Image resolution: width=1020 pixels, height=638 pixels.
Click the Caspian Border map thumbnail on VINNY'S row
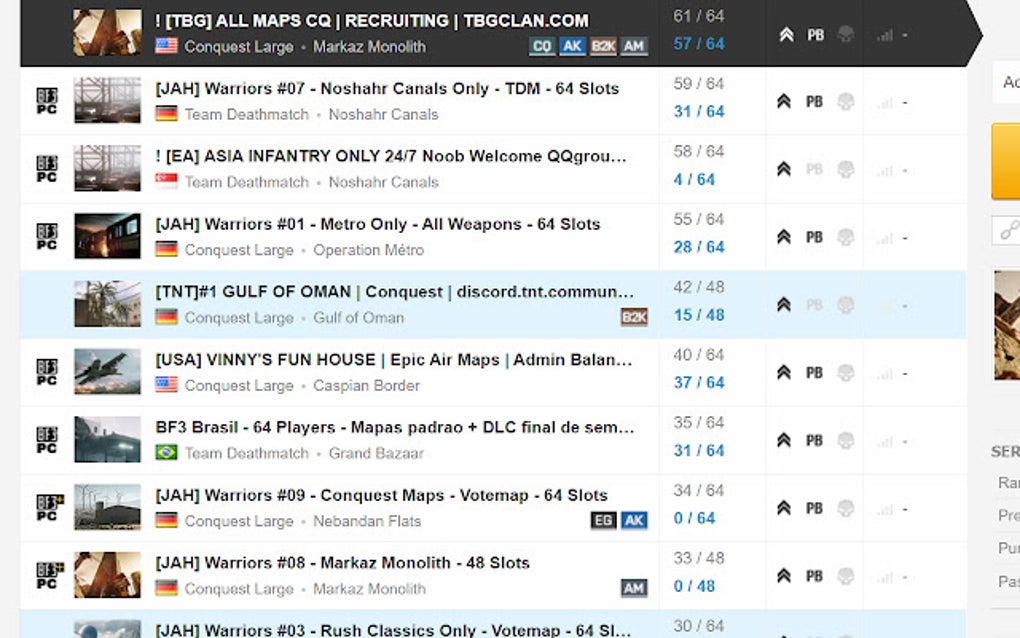pyautogui.click(x=106, y=372)
